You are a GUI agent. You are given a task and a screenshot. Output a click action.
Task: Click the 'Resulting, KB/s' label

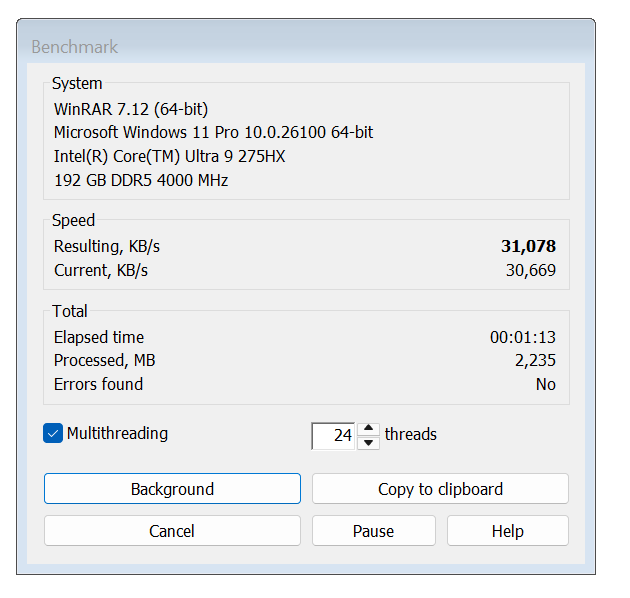click(x=107, y=246)
